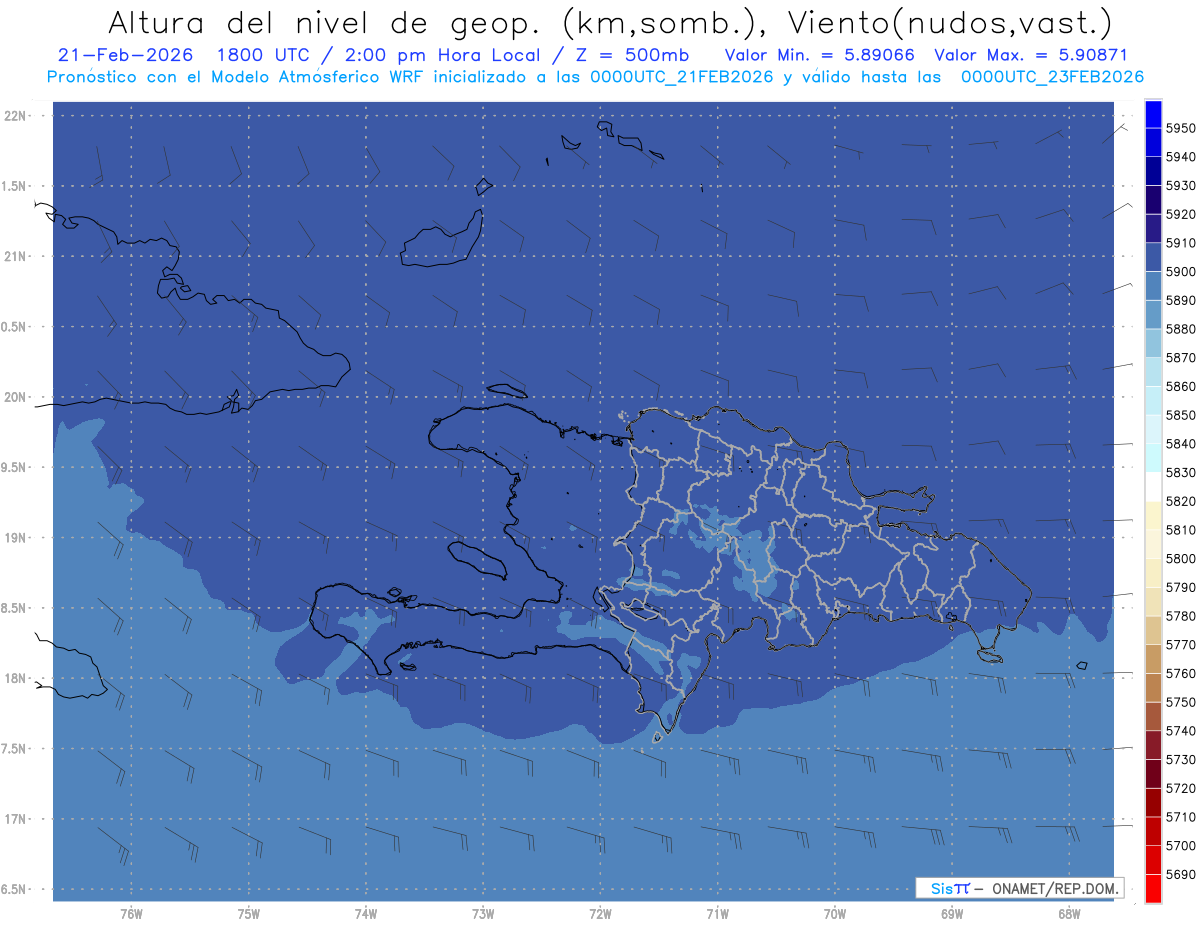This screenshot has height=927, width=1200.
Task: Pick the colorbar swatch between 5900 and 5910
Action: 1153,257
